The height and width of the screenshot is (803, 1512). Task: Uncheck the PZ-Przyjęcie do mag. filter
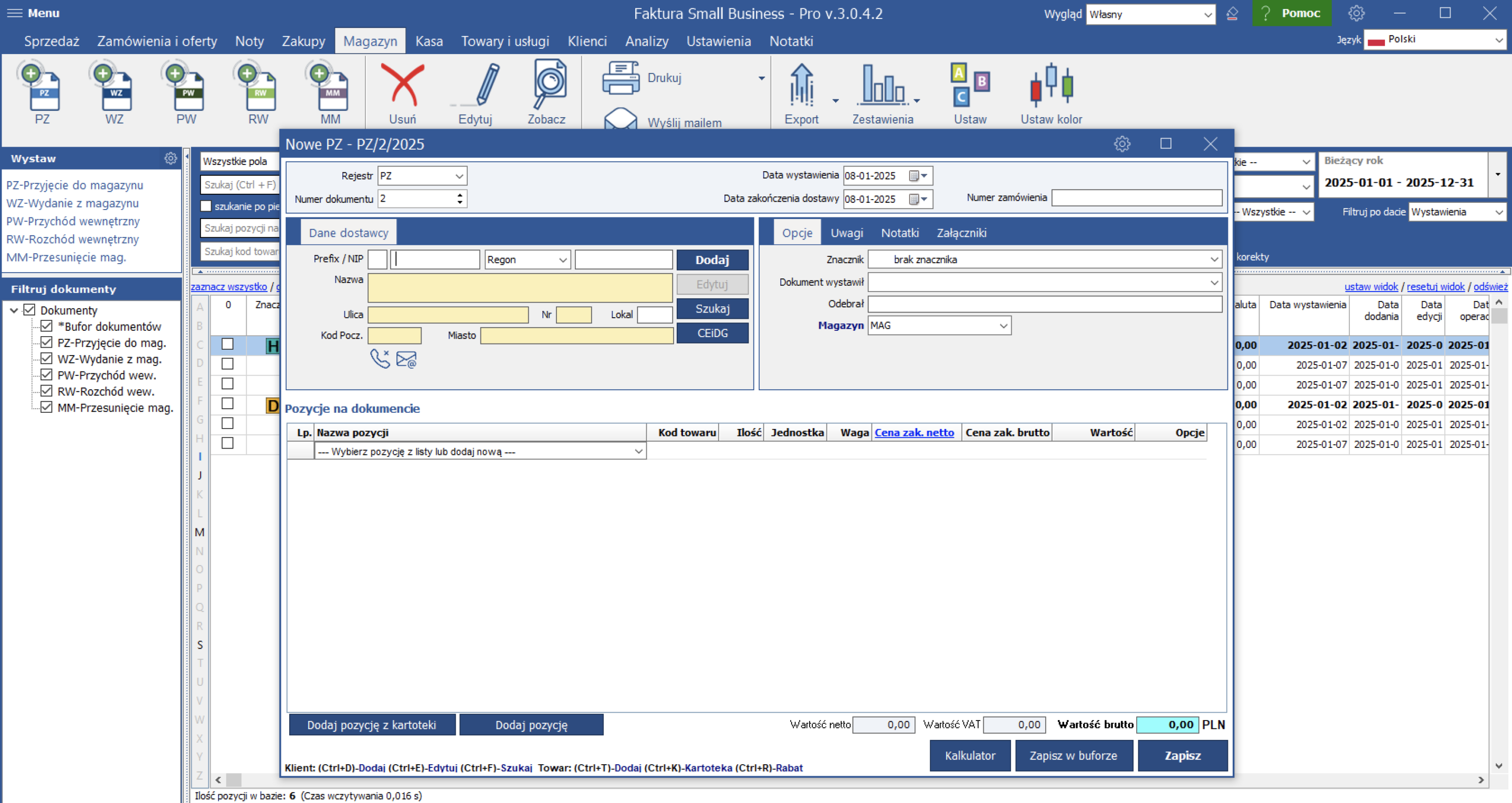(x=46, y=342)
